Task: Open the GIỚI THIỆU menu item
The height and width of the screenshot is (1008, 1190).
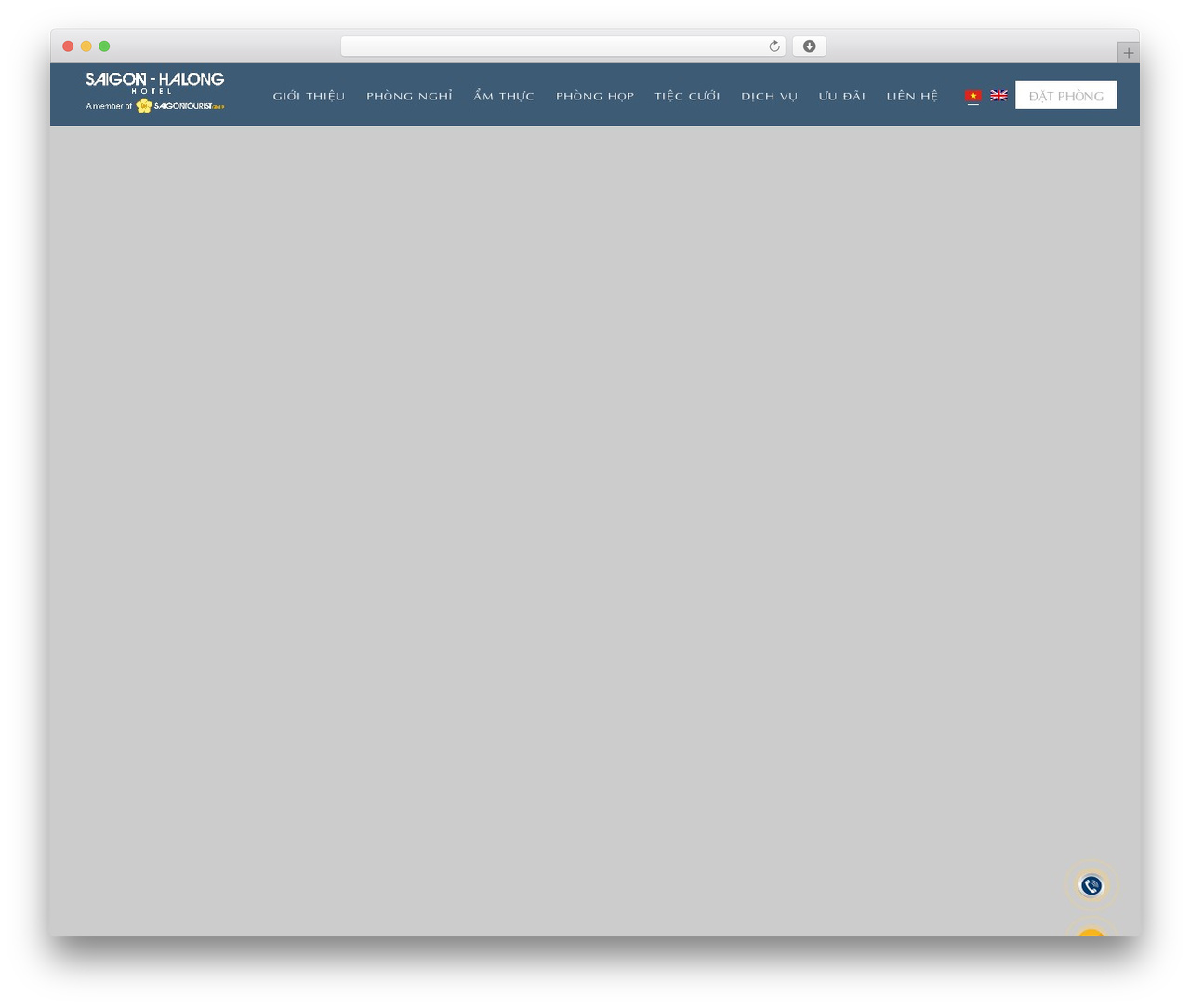Action: coord(309,96)
